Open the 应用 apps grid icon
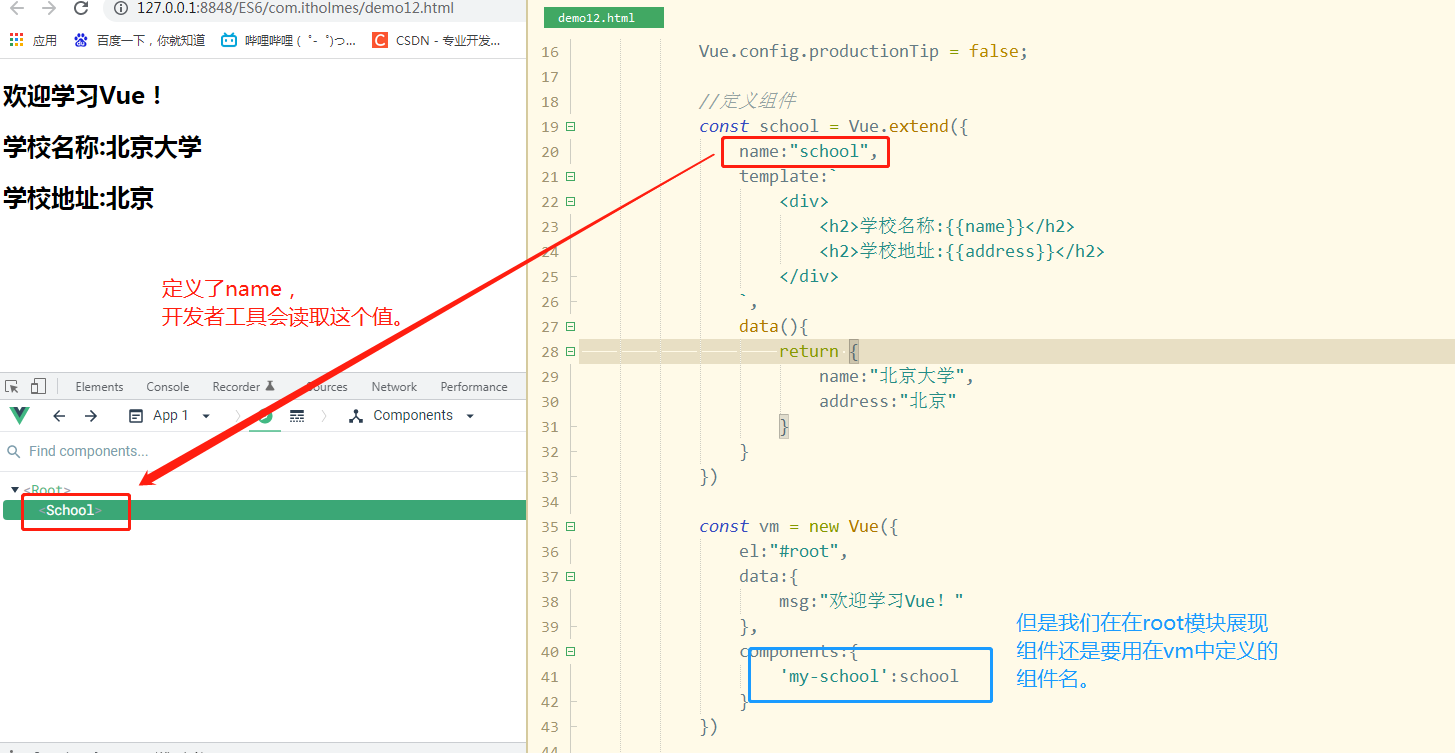This screenshot has height=753, width=1455. coord(16,40)
